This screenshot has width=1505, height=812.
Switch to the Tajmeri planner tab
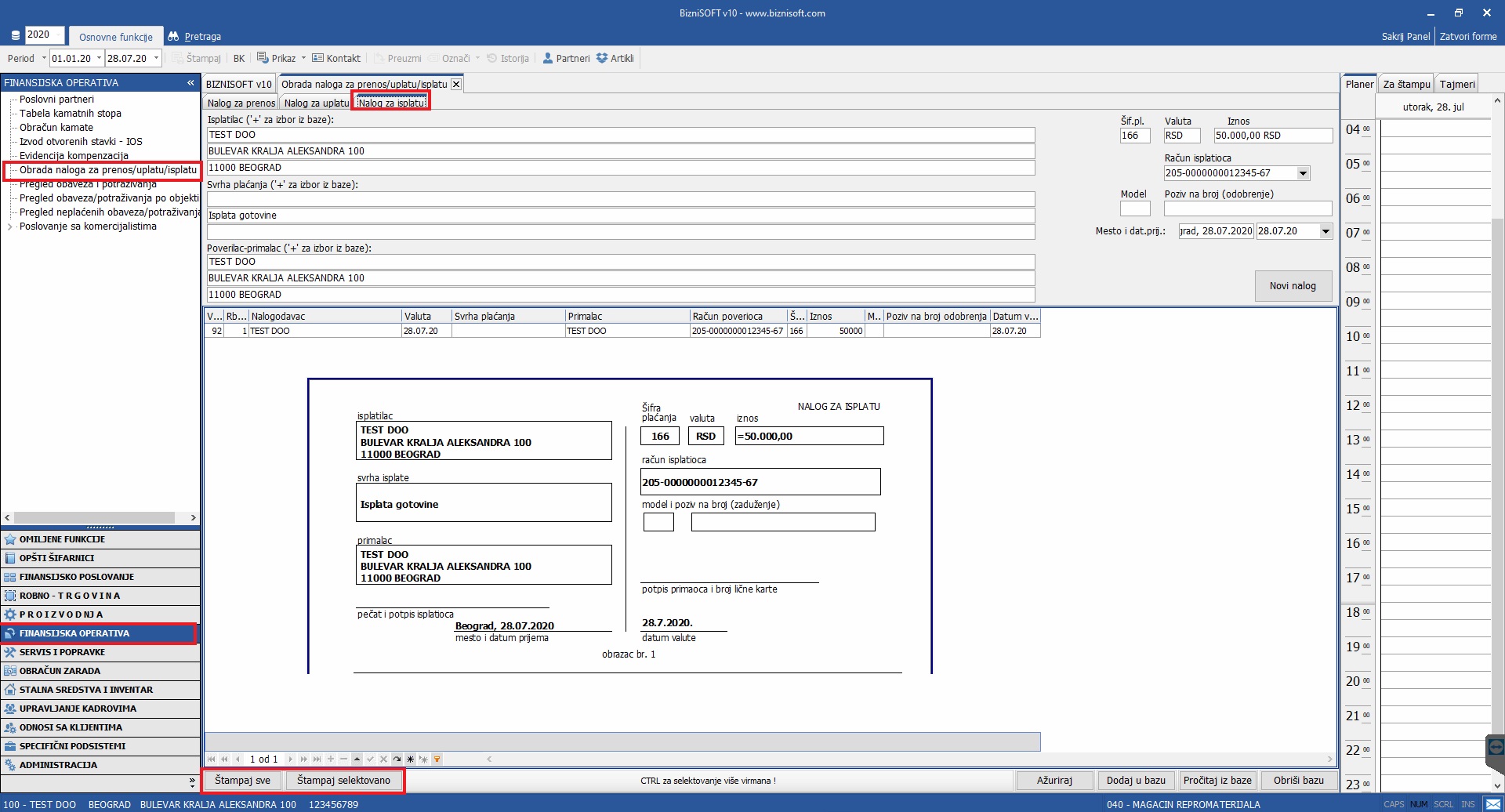pos(1457,84)
